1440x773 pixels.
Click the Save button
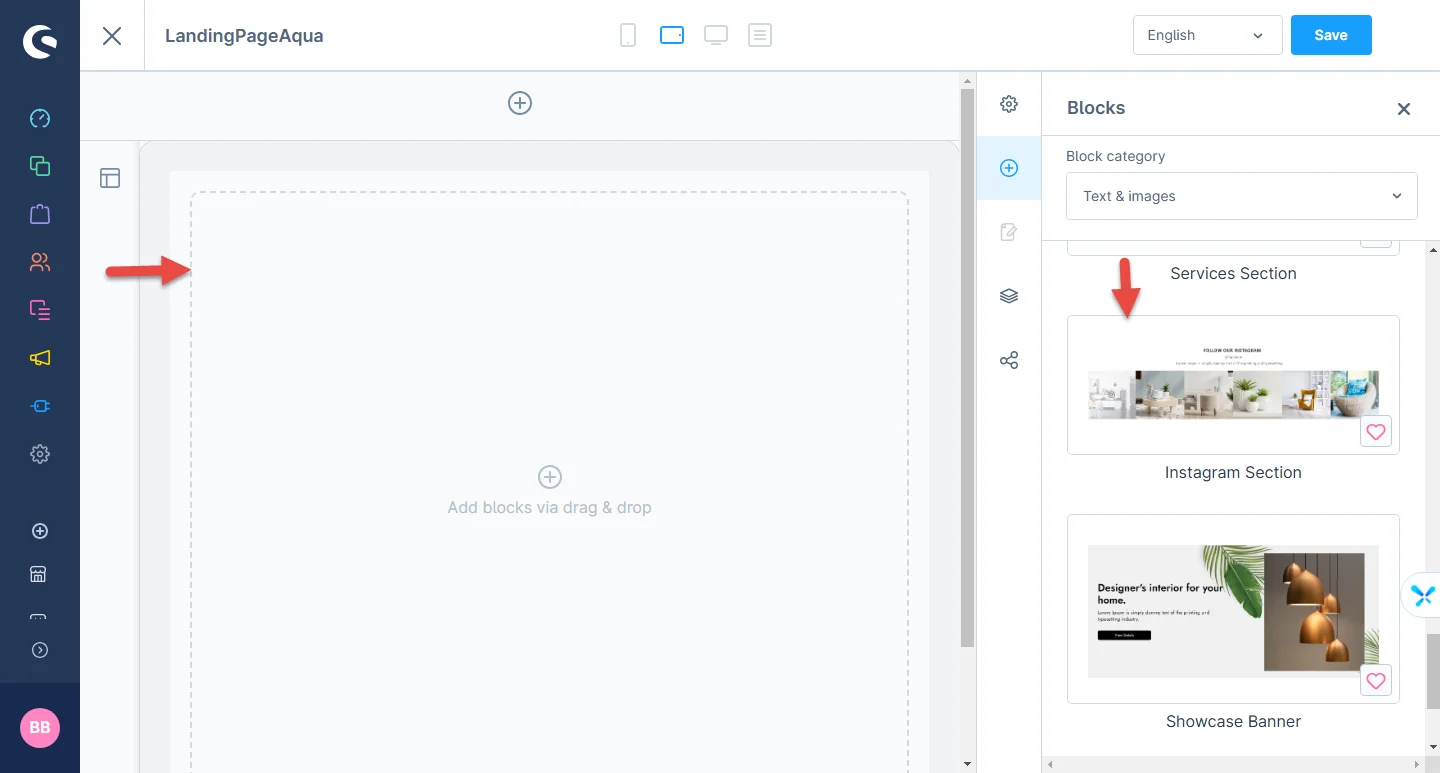[x=1330, y=35]
